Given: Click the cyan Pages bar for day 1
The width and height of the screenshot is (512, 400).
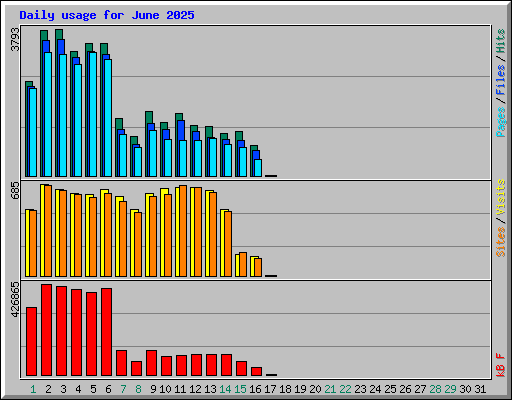Looking at the screenshot, I should pos(33,132).
